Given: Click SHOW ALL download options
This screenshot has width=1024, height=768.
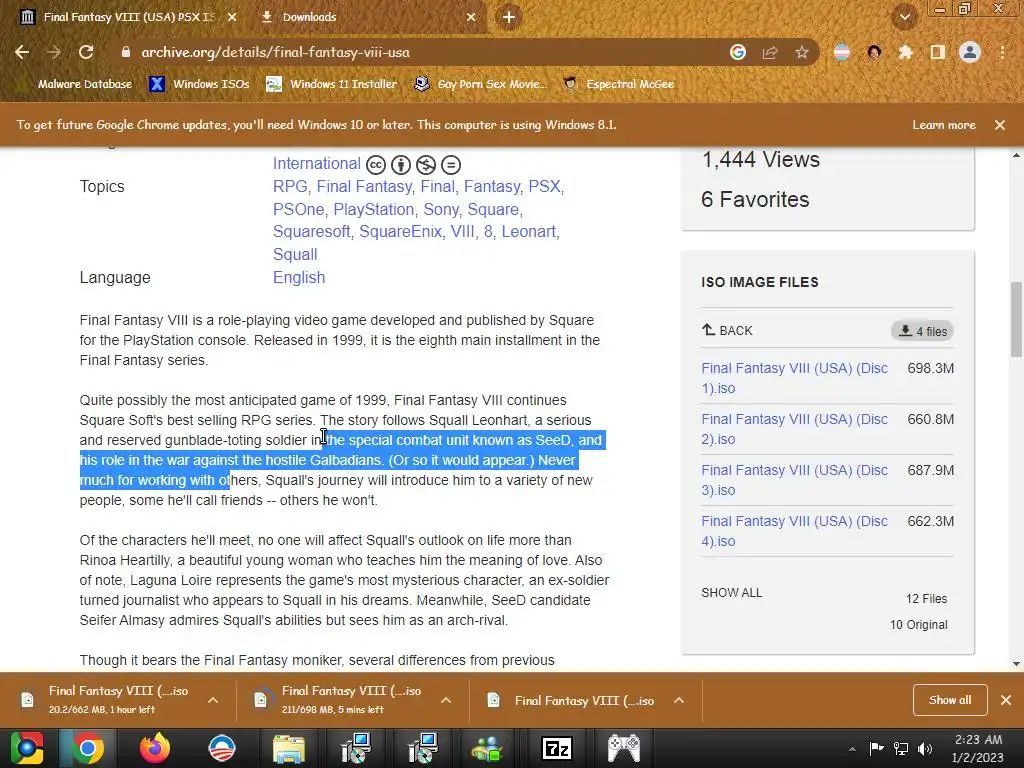Looking at the screenshot, I should point(731,593).
